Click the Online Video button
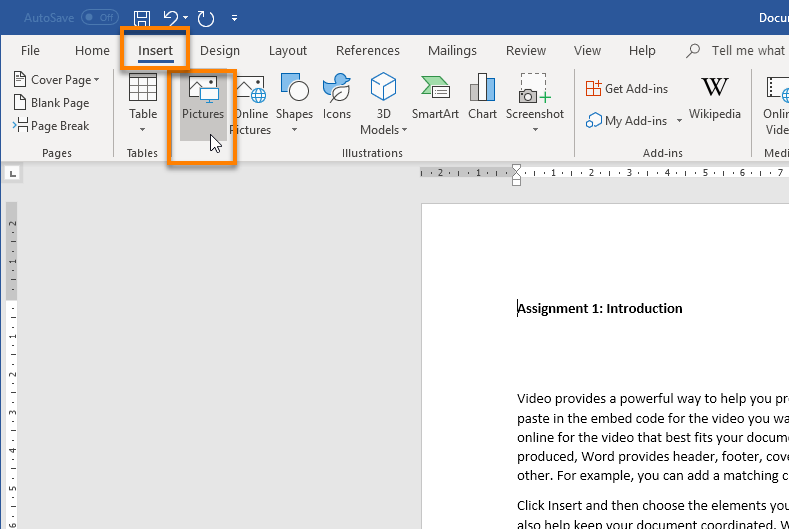The image size is (789, 529). [x=775, y=105]
